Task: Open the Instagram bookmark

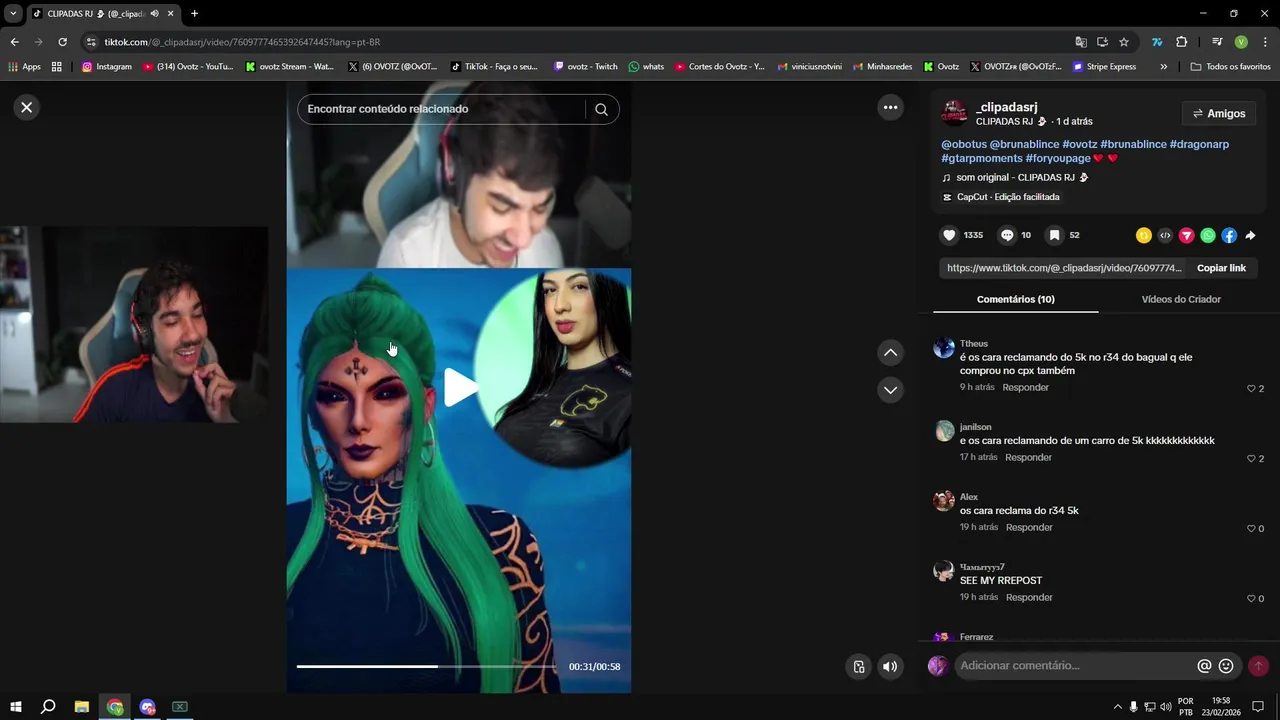Action: tap(107, 67)
